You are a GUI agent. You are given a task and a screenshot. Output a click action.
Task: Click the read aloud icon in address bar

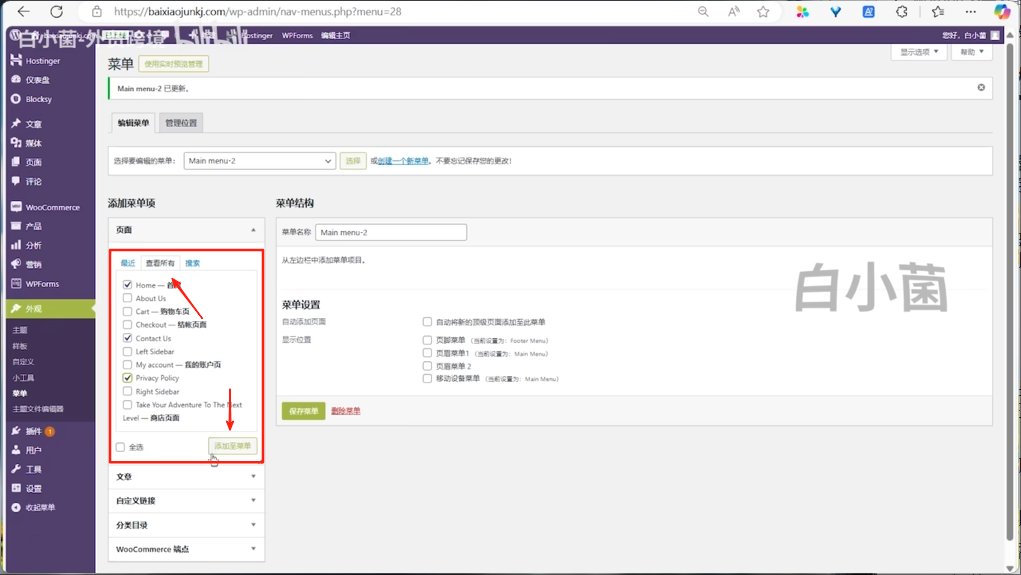tap(734, 12)
